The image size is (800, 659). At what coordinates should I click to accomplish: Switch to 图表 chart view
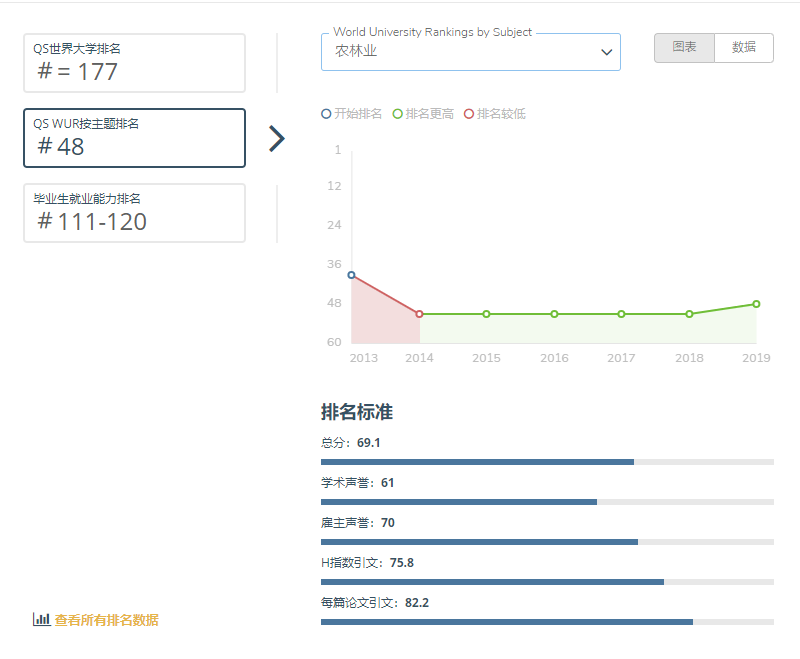(684, 48)
